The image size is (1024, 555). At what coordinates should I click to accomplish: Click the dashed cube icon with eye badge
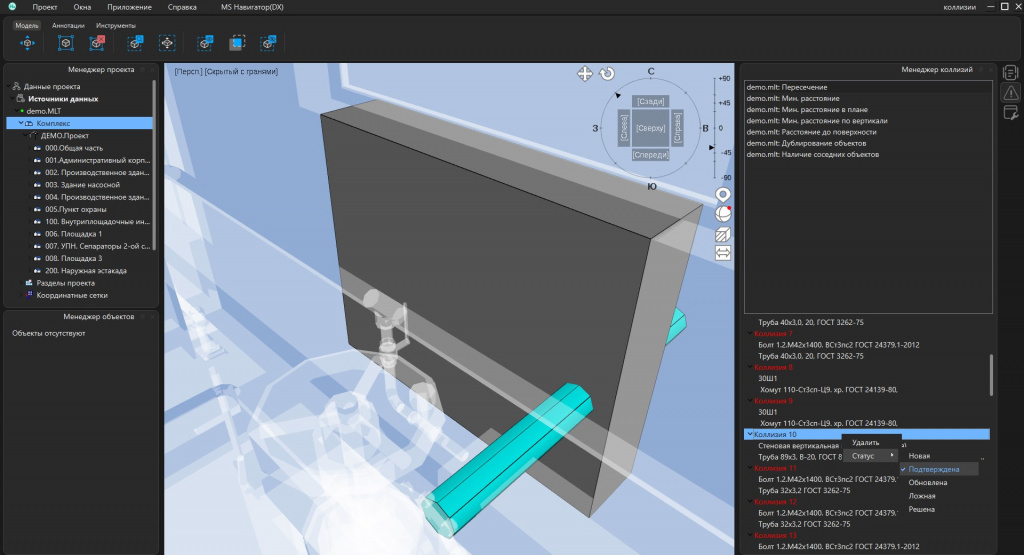(205, 43)
